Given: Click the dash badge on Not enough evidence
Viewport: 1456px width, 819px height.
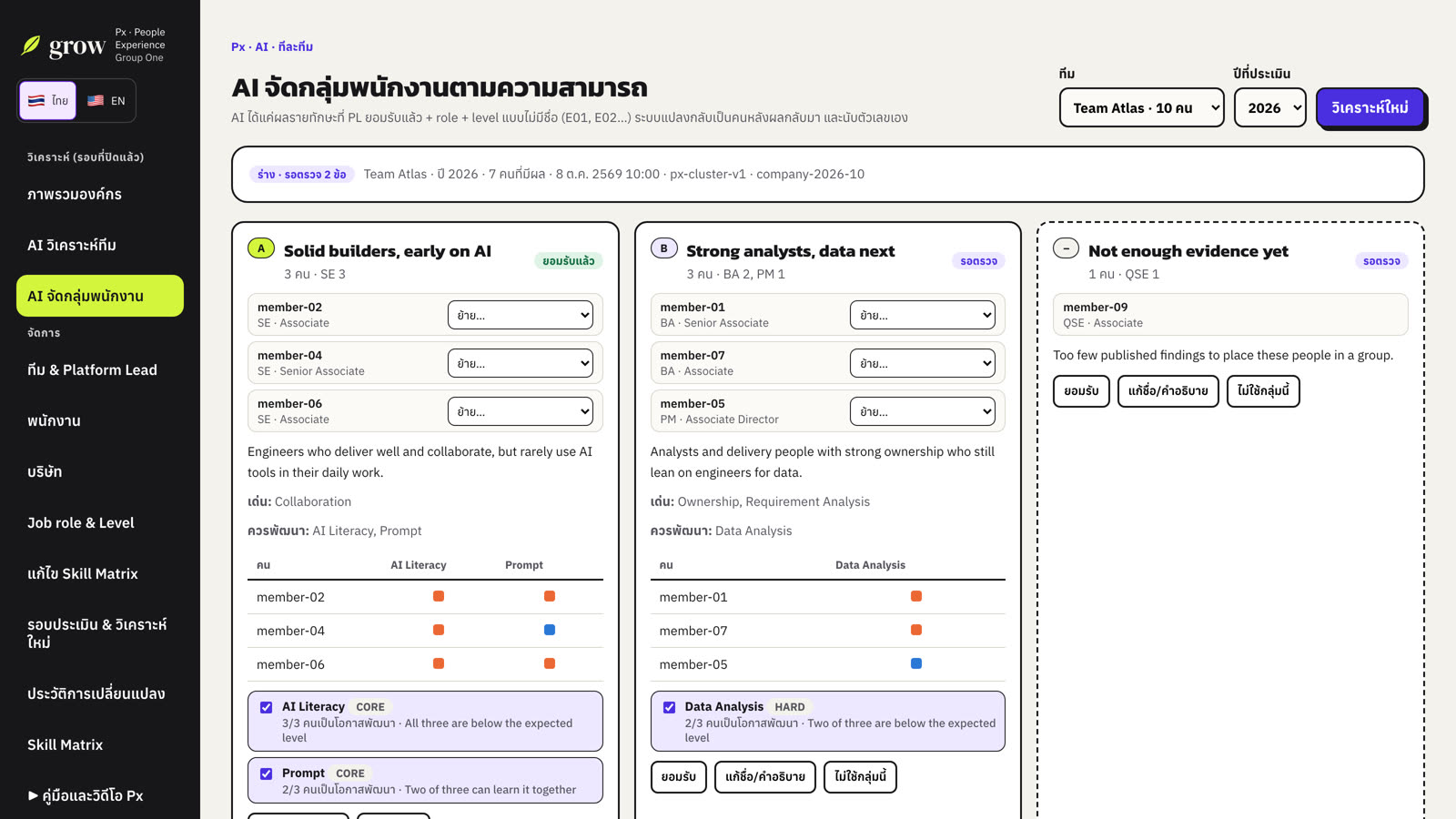Looking at the screenshot, I should 1066,248.
